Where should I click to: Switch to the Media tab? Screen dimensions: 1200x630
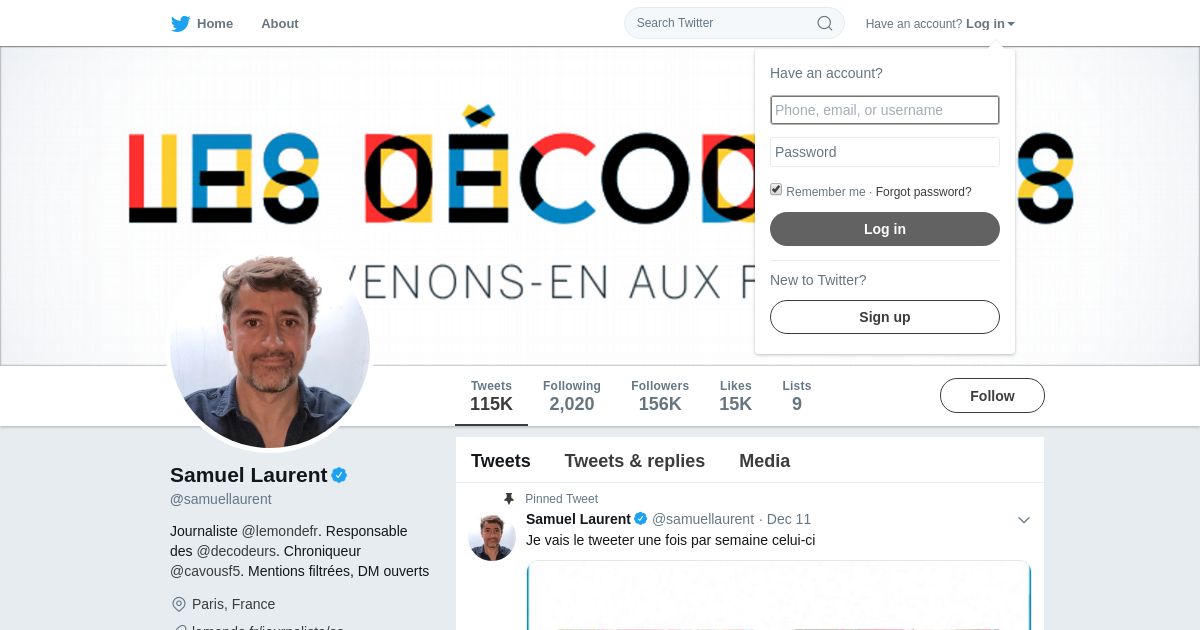point(765,461)
